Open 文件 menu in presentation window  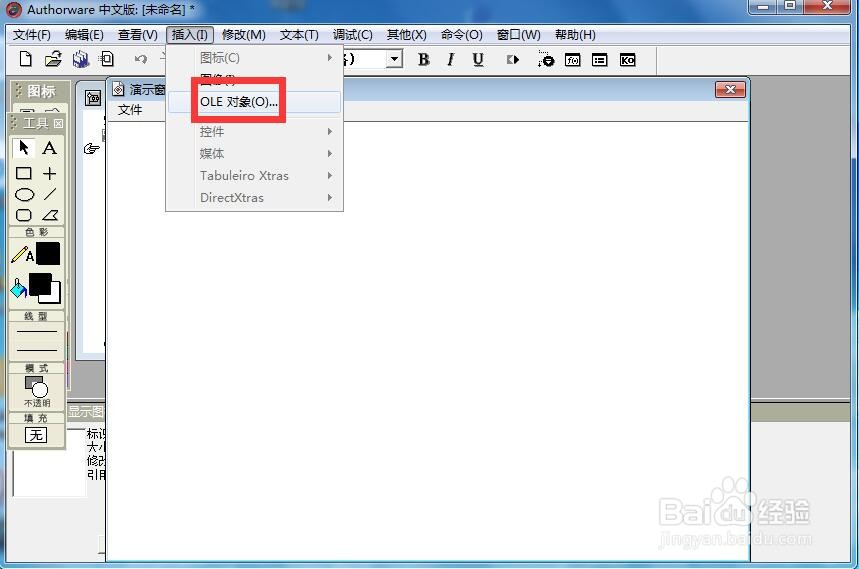point(130,110)
